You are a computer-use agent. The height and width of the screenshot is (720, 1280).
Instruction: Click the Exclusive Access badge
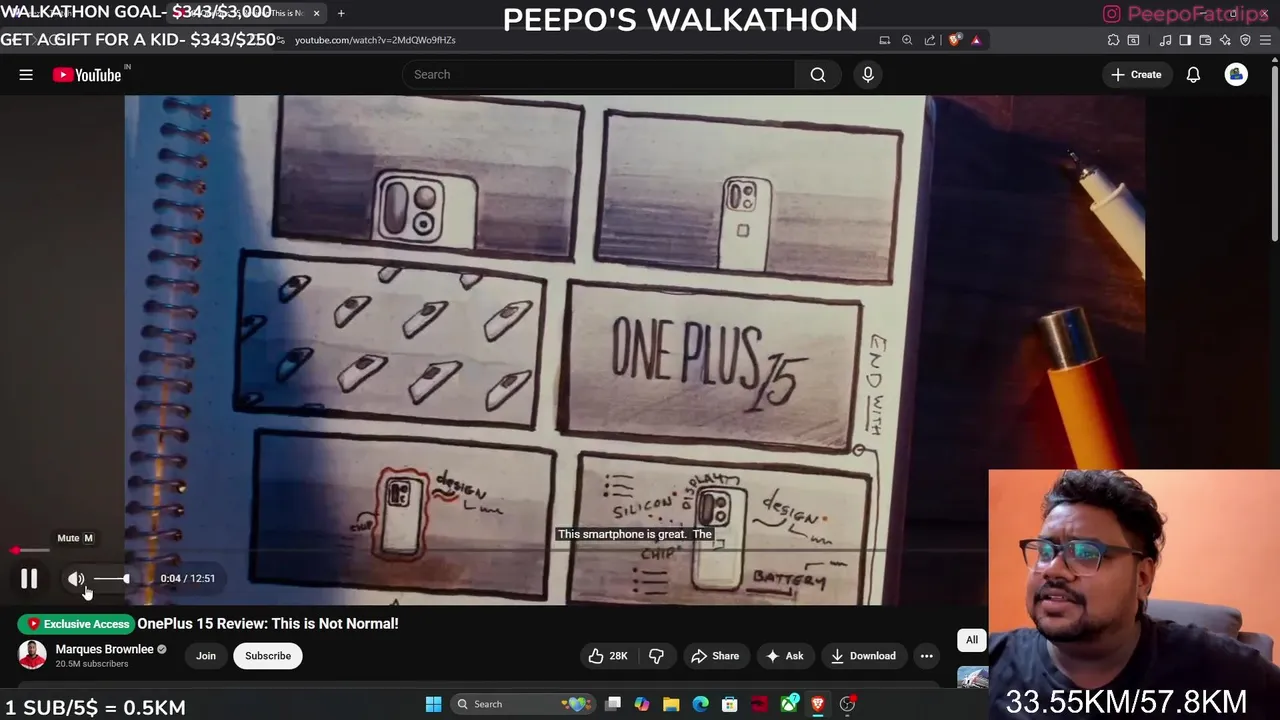click(x=78, y=624)
